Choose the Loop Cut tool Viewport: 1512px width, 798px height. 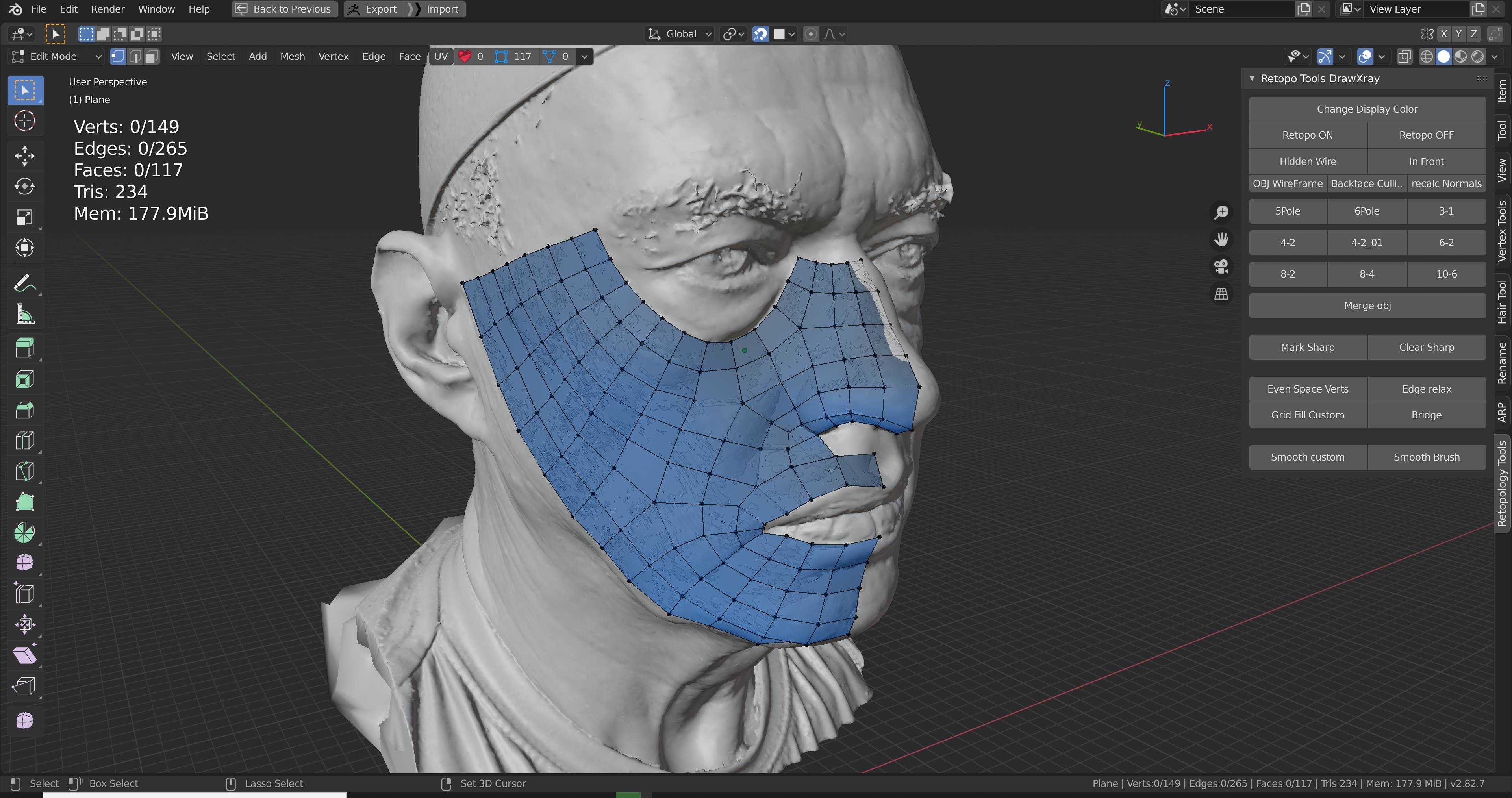25,441
